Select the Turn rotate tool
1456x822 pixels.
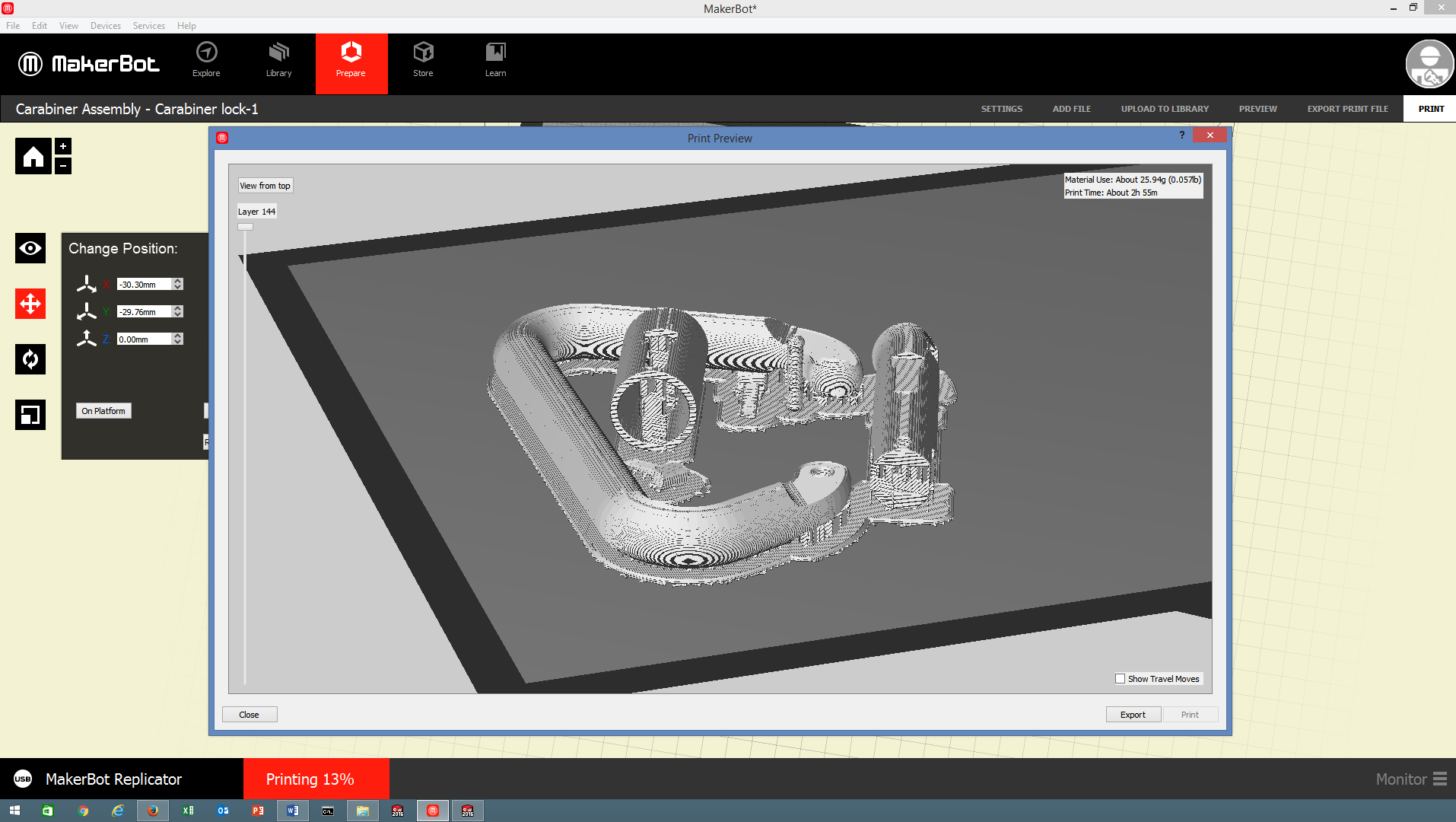pos(30,359)
